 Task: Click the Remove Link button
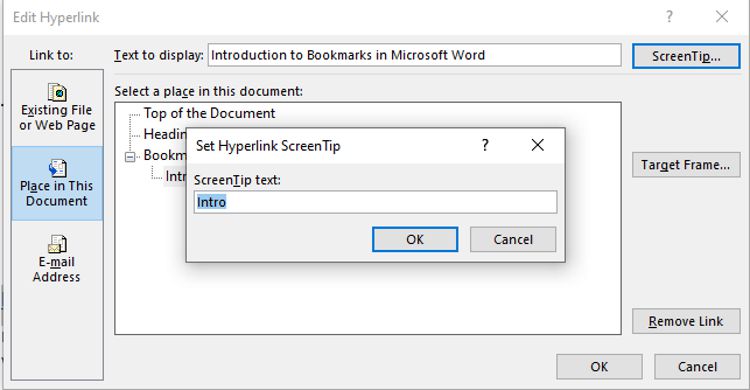click(686, 321)
